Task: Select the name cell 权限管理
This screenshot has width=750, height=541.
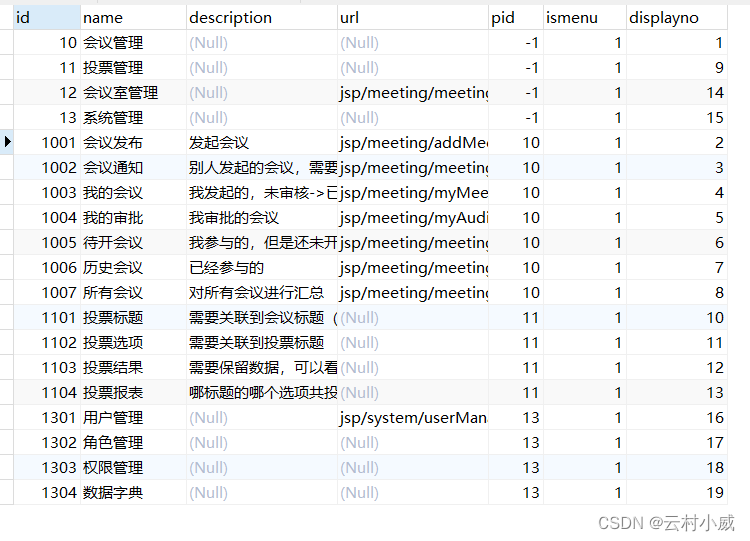Action: tap(133, 467)
